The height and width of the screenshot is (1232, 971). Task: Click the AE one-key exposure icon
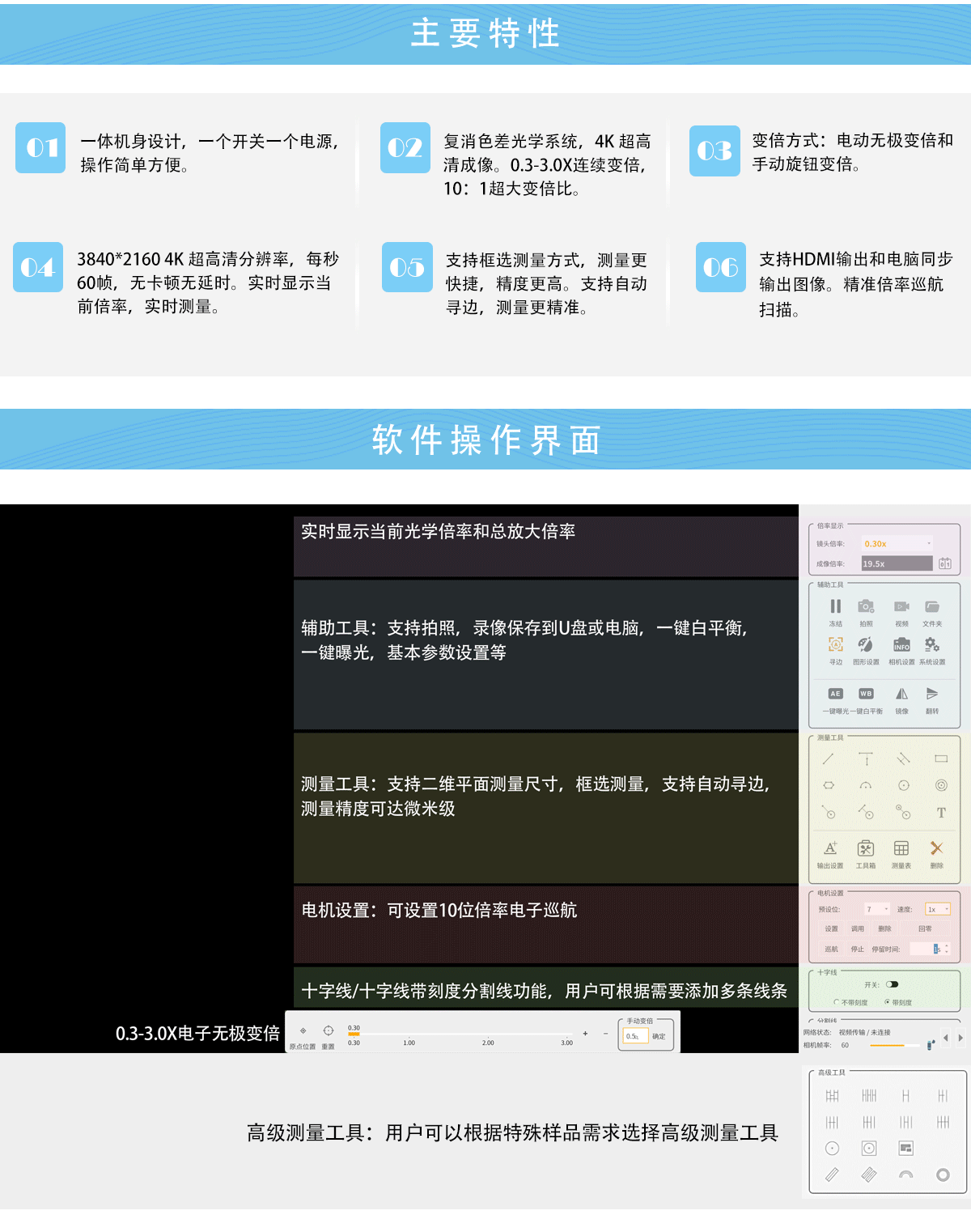pyautogui.click(x=835, y=694)
